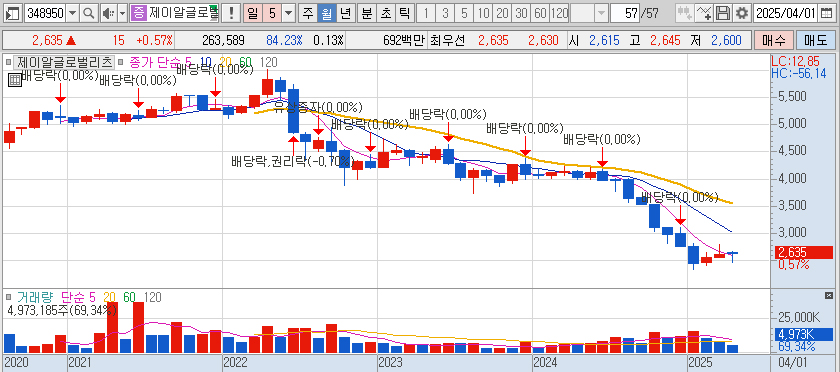The width and height of the screenshot is (840, 372).
Task: Select 분 (minute) chart period
Action: [366, 13]
